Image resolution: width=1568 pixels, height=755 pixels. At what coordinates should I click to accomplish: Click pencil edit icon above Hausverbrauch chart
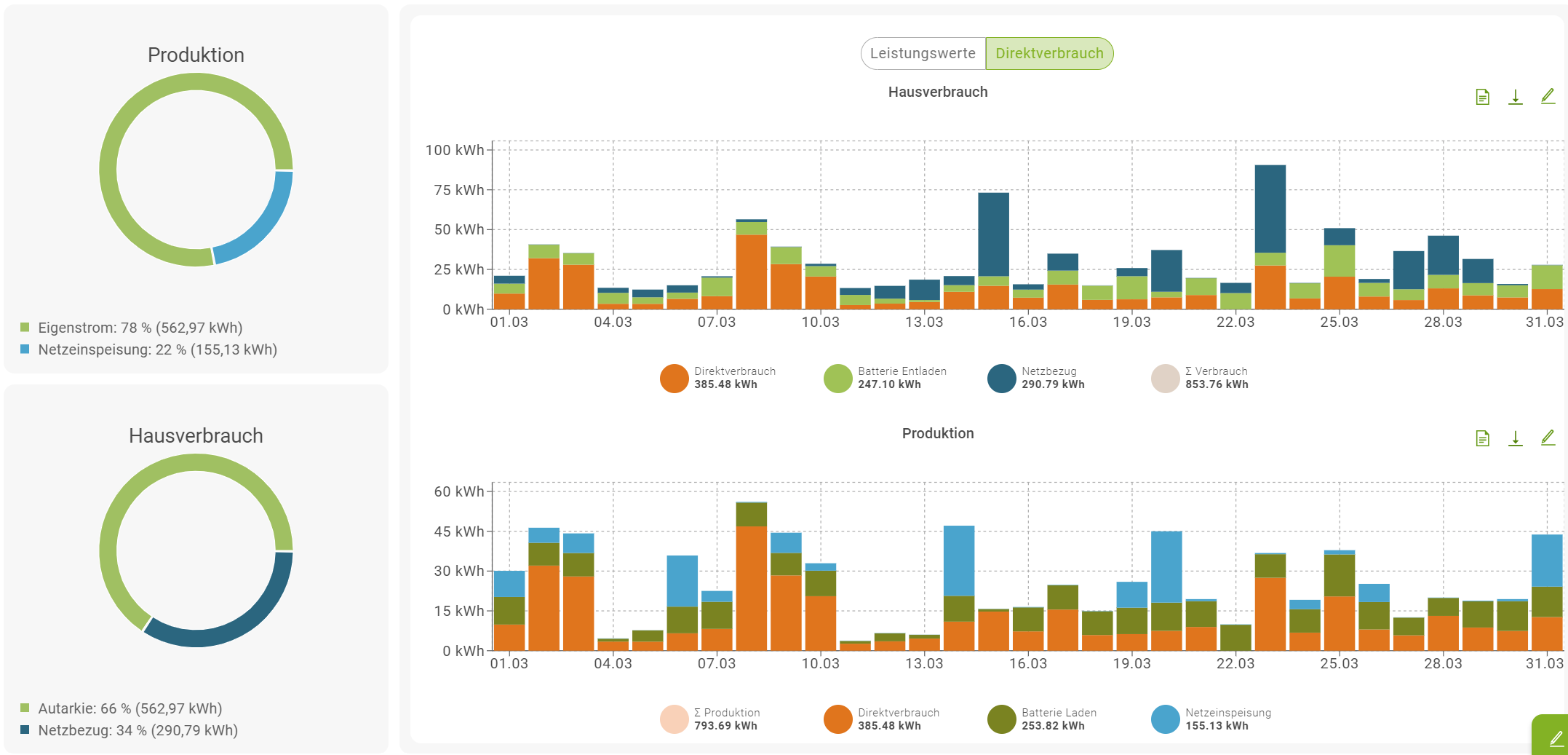[1548, 96]
